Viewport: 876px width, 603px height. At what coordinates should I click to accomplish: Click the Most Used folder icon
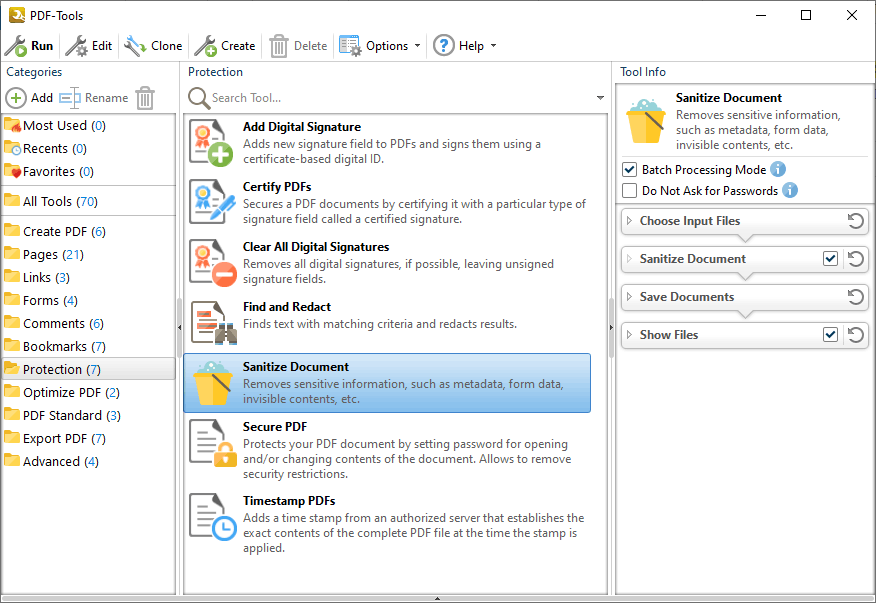coord(12,125)
